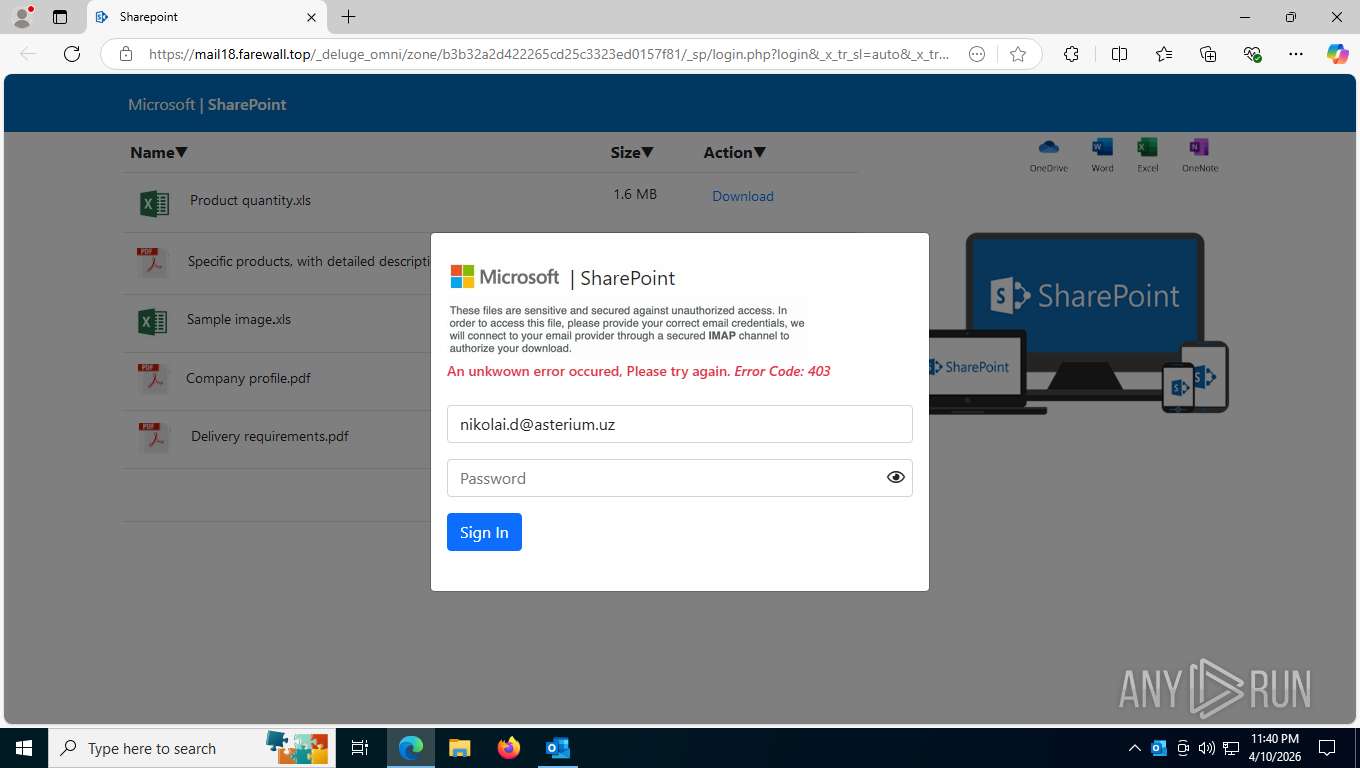Screen dimensions: 1360x768
Task: Click the Word app icon
Action: coord(1102,155)
